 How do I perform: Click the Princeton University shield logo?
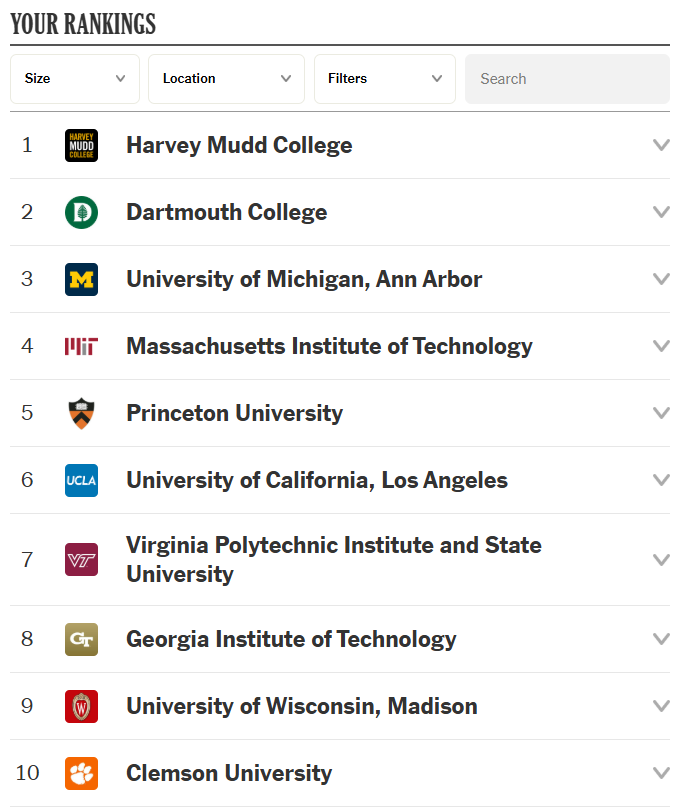tap(81, 413)
